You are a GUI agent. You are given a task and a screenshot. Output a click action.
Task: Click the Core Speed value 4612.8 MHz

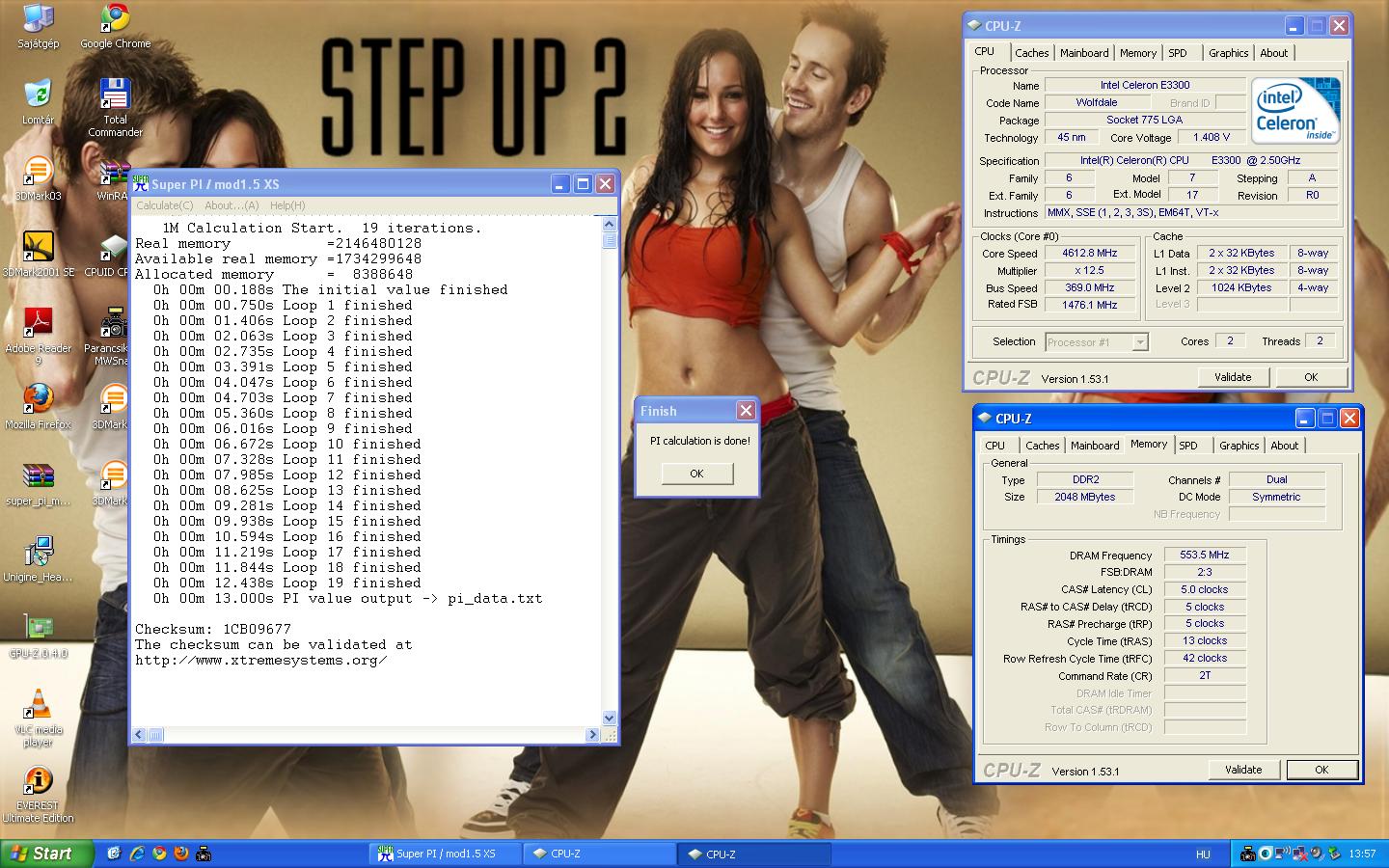(x=1089, y=254)
